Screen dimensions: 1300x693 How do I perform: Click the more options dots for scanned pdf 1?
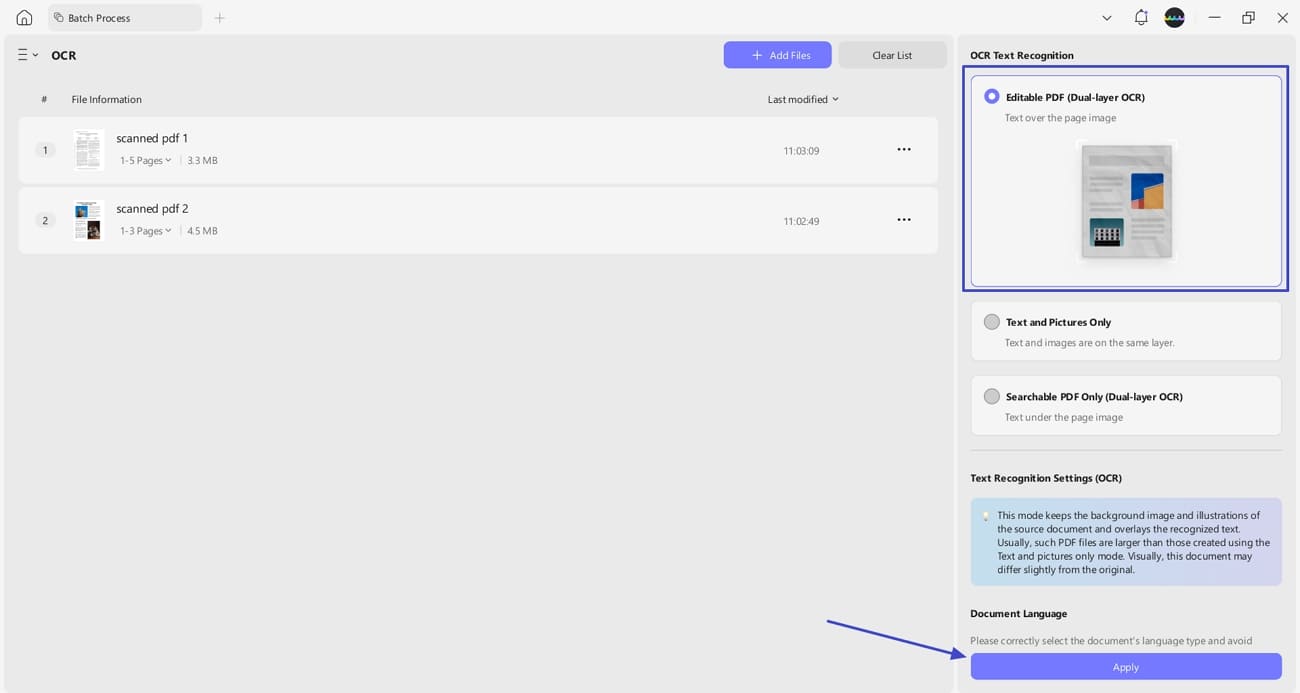[x=904, y=148]
